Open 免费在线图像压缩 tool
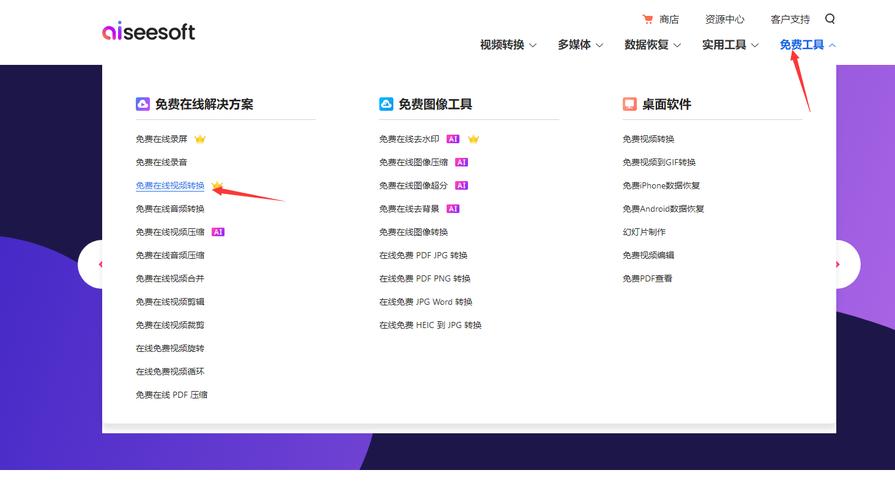This screenshot has width=895, height=500. pyautogui.click(x=414, y=162)
